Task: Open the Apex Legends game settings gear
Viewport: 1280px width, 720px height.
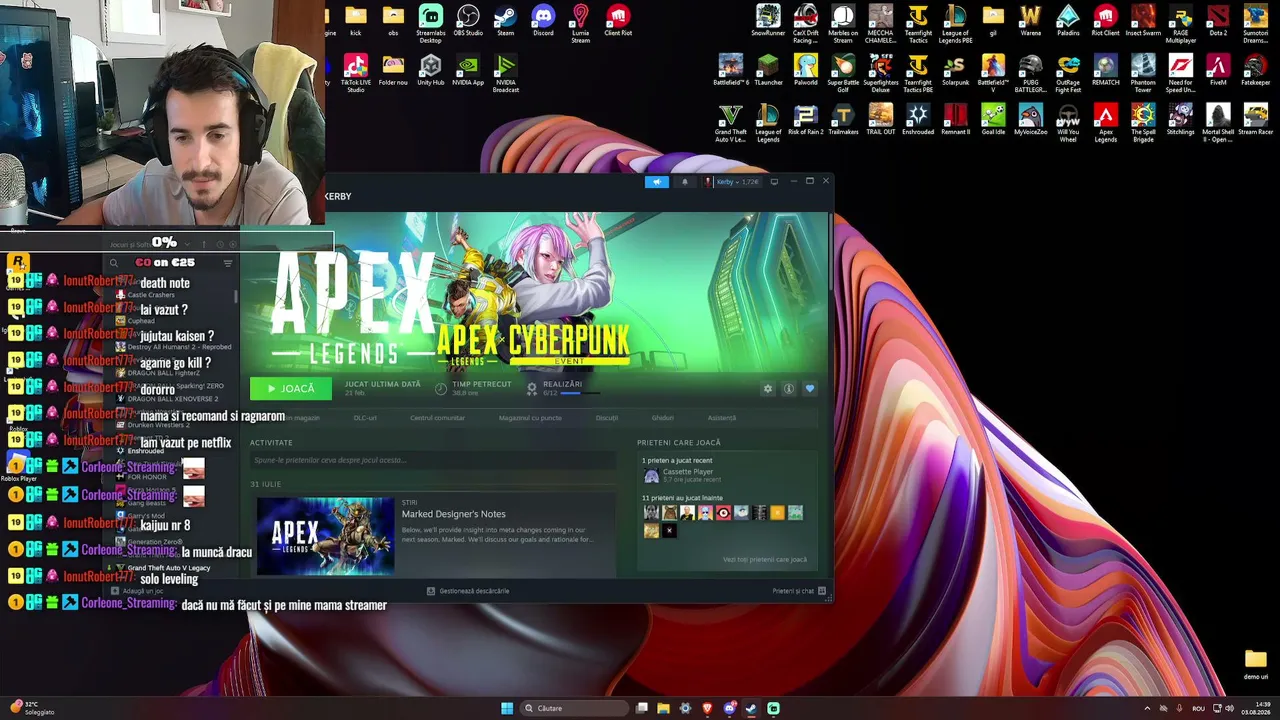Action: point(767,389)
